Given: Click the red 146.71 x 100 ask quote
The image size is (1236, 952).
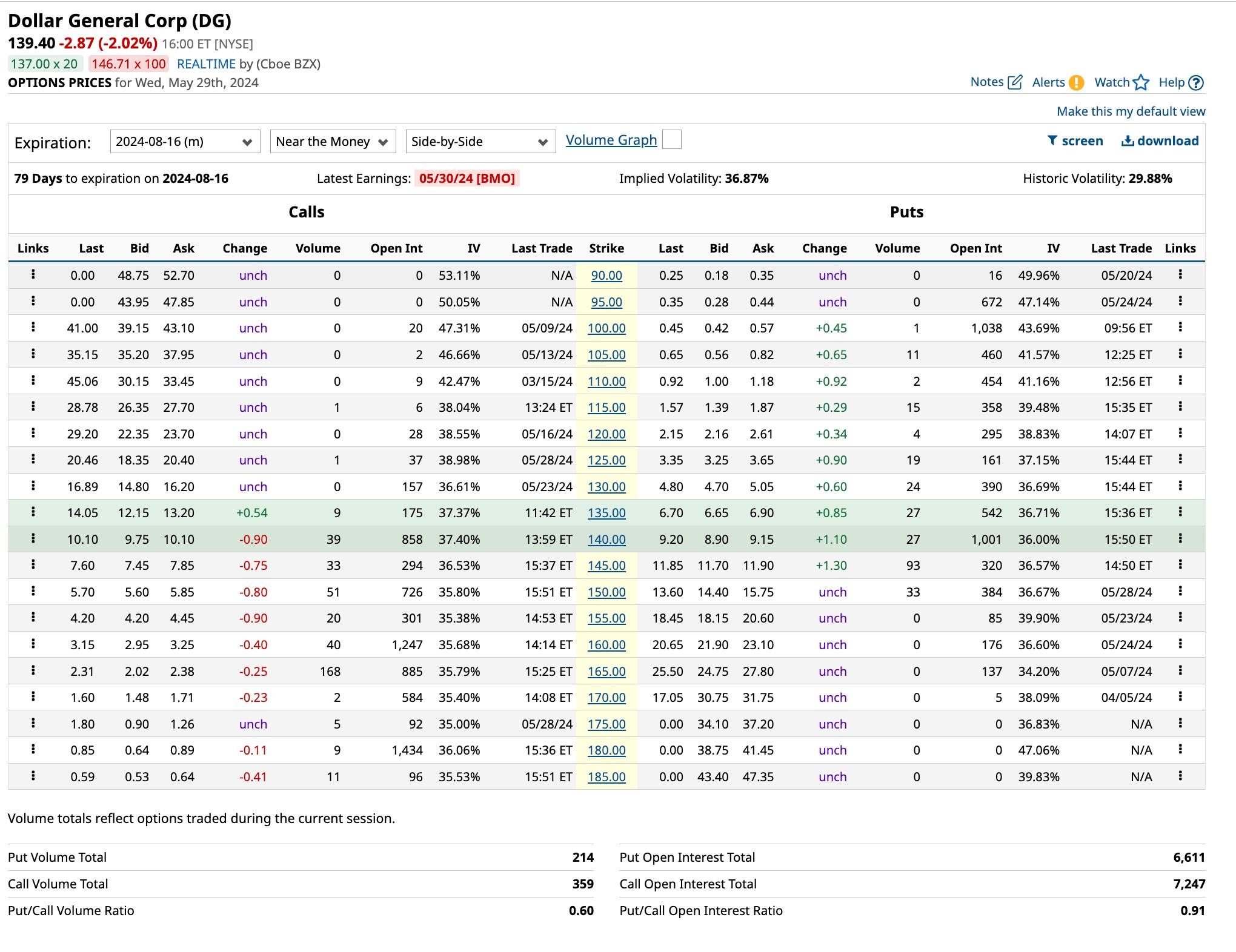Looking at the screenshot, I should coord(128,64).
